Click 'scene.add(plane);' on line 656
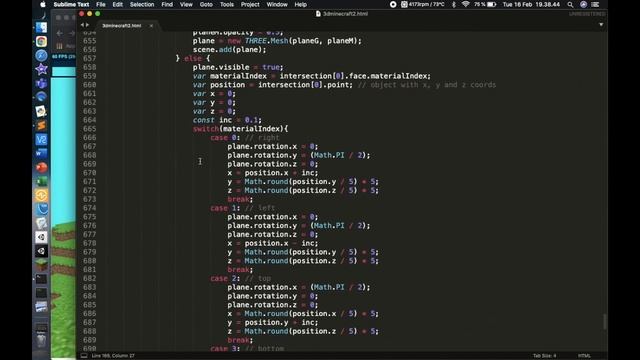 click(229, 49)
